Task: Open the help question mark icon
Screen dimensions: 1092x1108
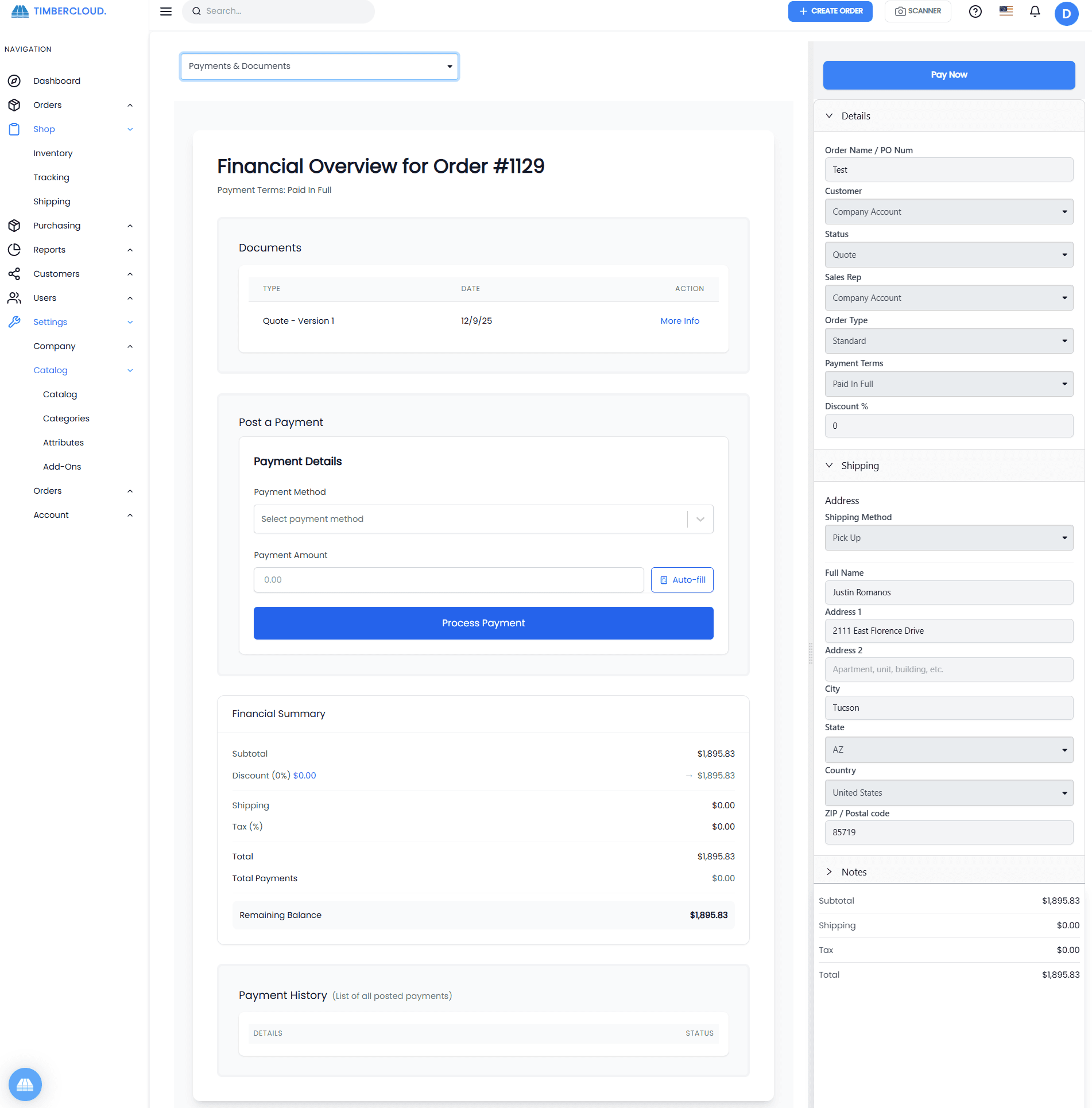Action: [x=975, y=11]
